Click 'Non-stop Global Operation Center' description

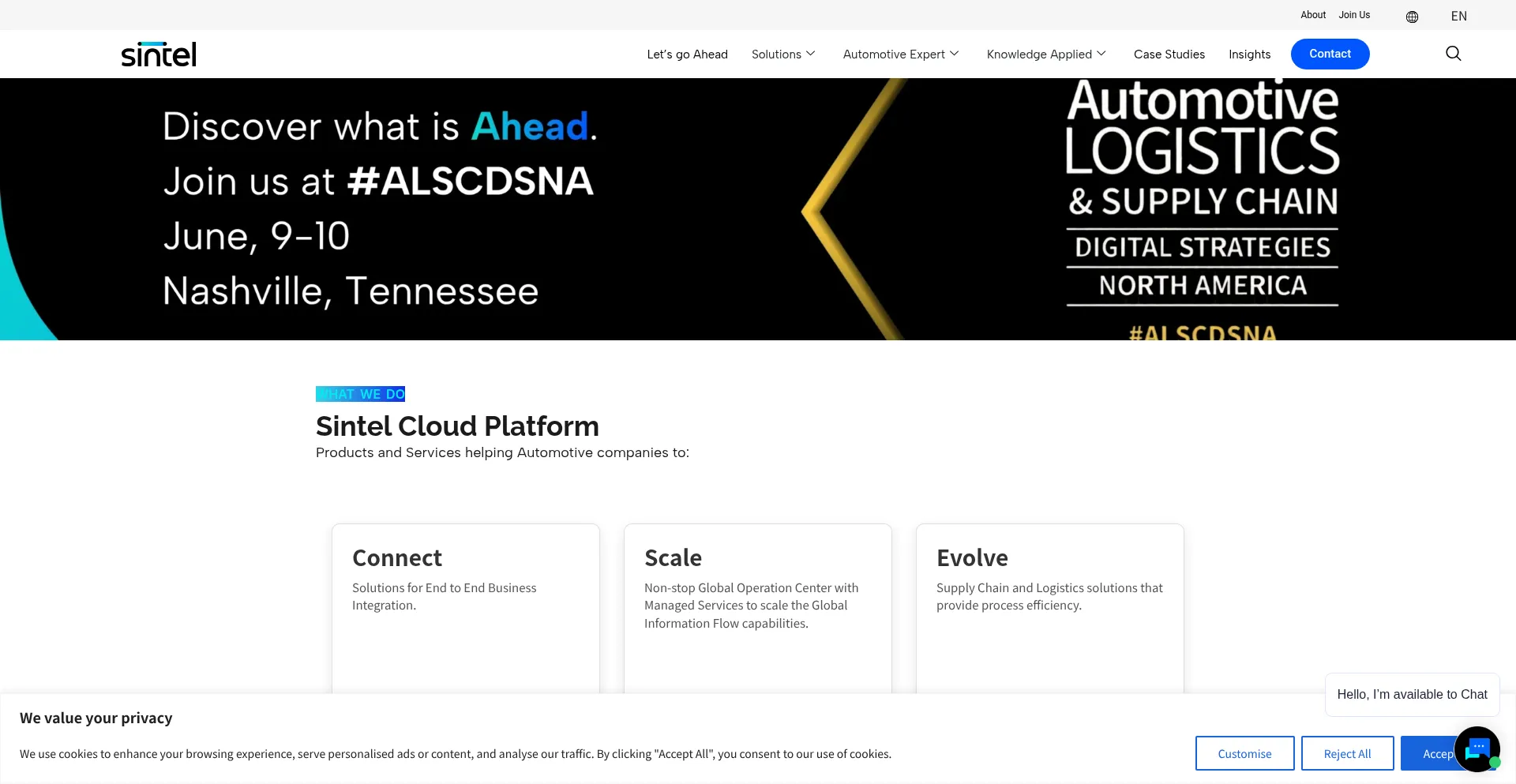[751, 606]
